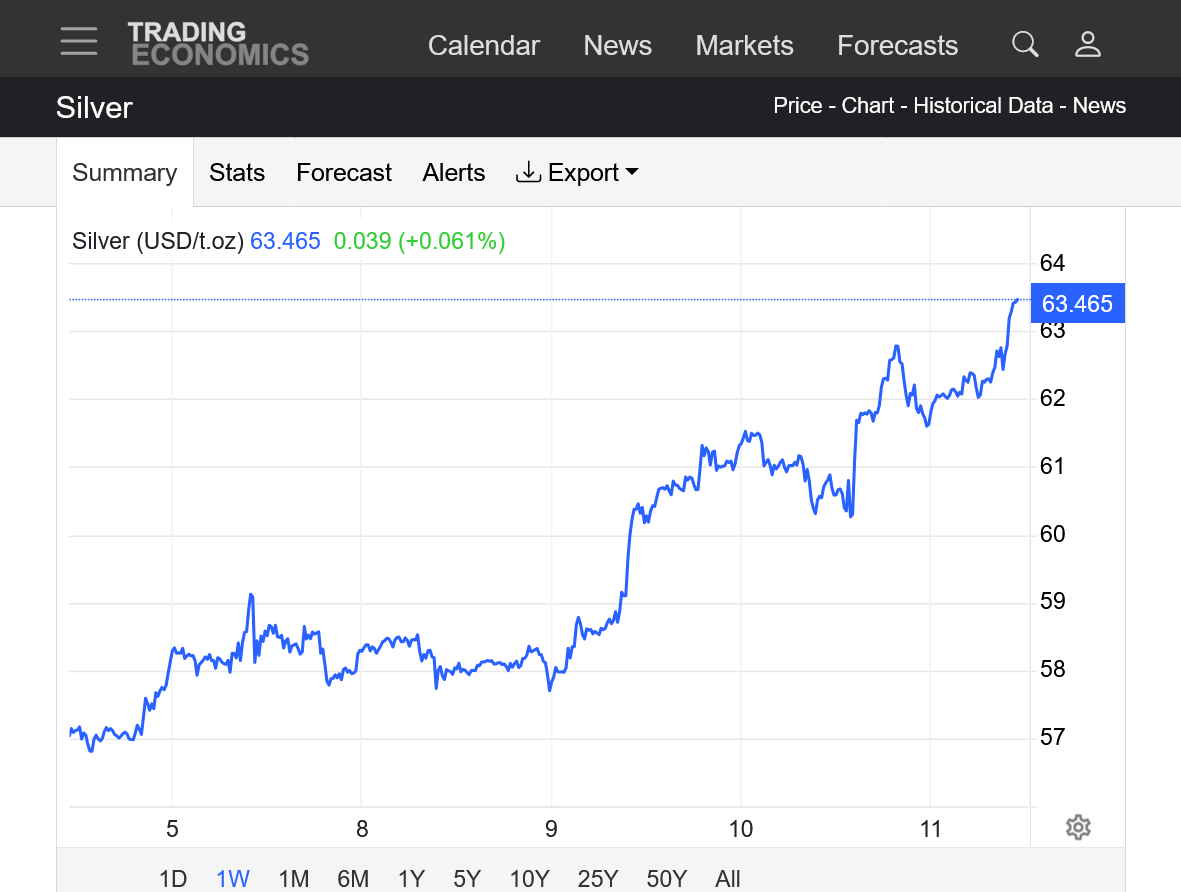This screenshot has height=892, width=1181.
Task: Switch to the Stats tab
Action: (x=237, y=173)
